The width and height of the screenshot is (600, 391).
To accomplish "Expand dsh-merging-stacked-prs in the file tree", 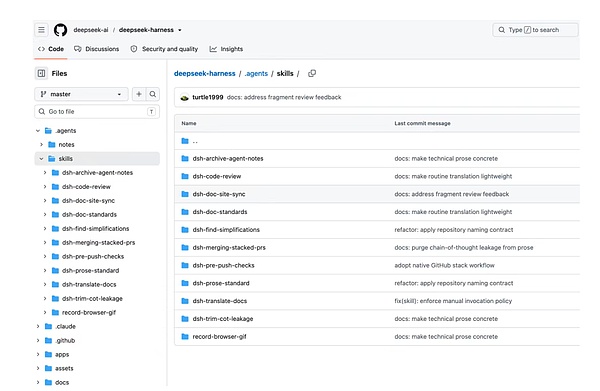I will click(x=45, y=243).
